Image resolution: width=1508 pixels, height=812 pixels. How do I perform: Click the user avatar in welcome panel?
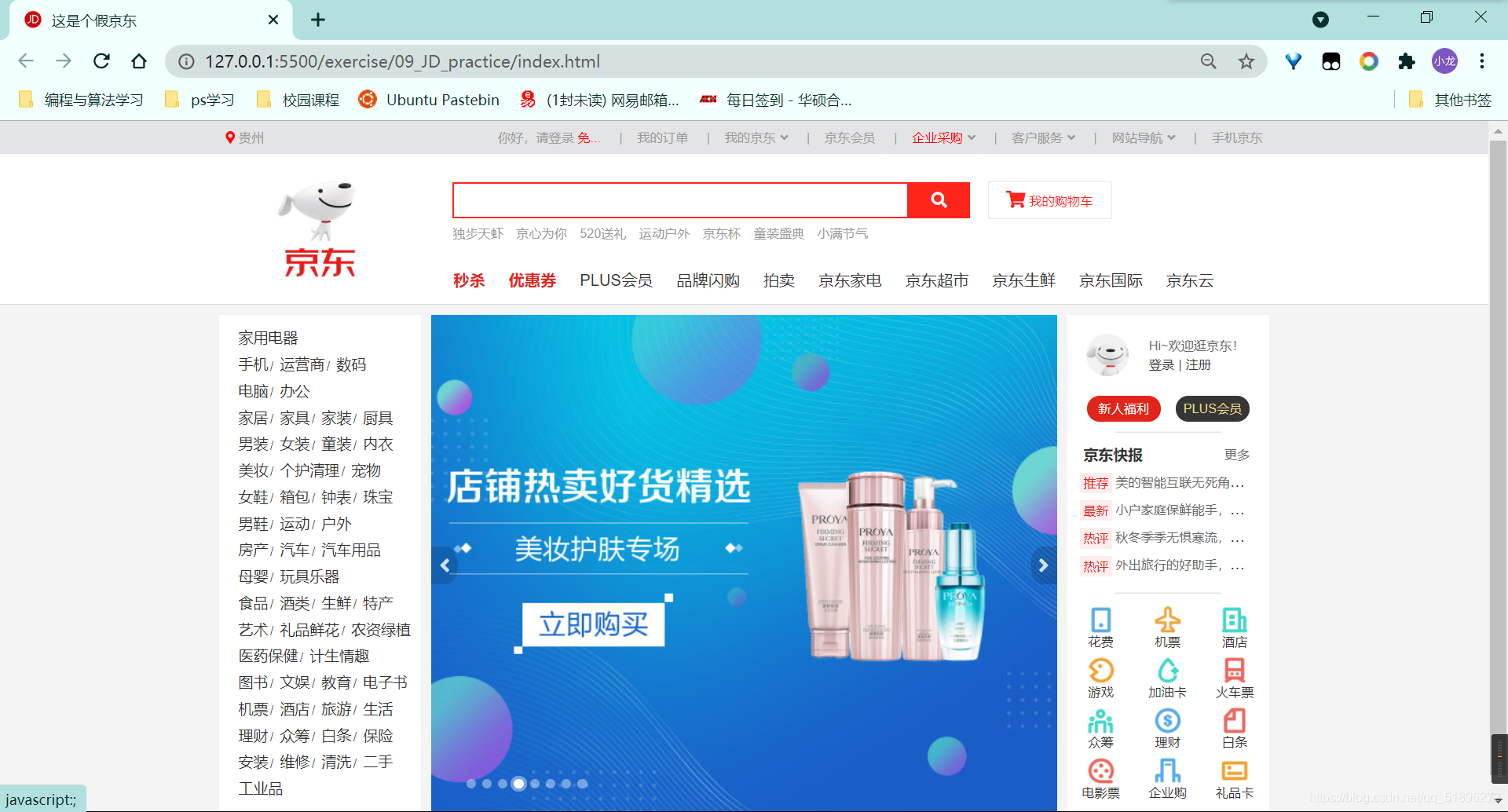pyautogui.click(x=1107, y=355)
